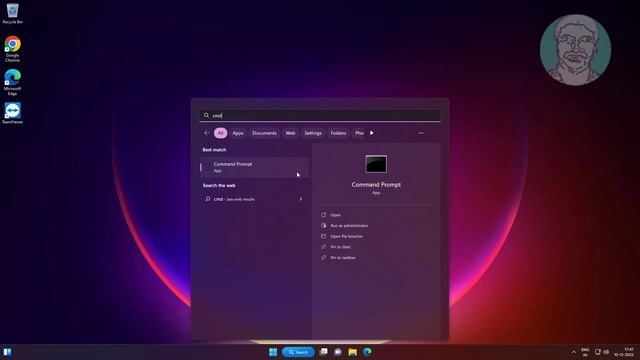
Task: Open File Explorer from the taskbar
Action: click(x=353, y=352)
